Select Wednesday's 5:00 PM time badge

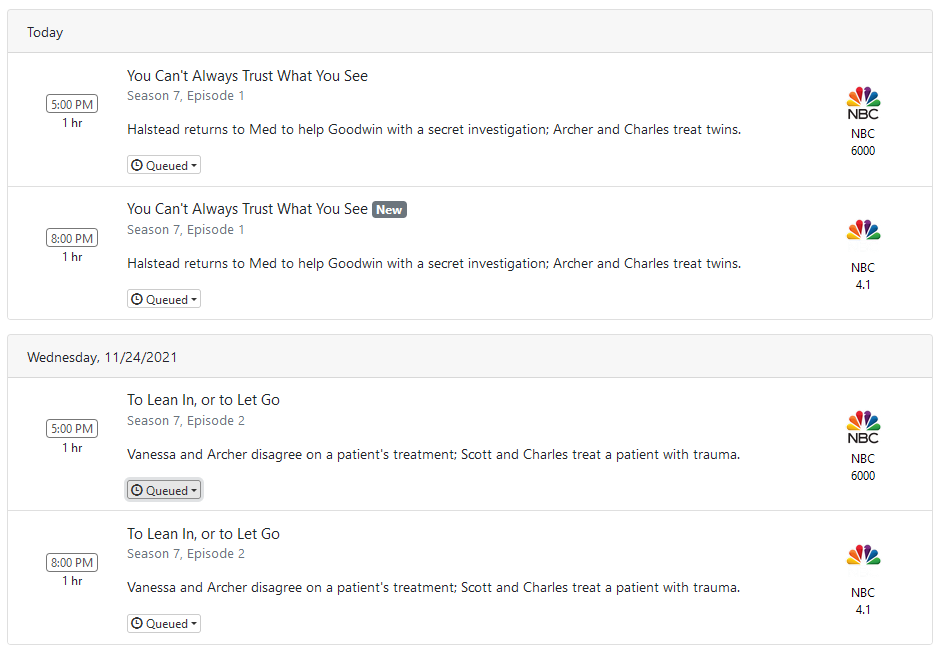[x=72, y=429]
